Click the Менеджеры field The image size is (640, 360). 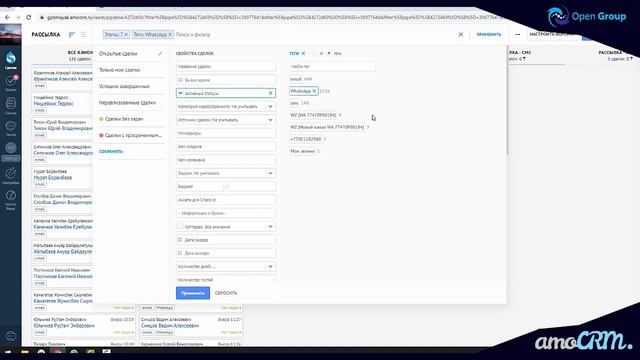(x=226, y=133)
